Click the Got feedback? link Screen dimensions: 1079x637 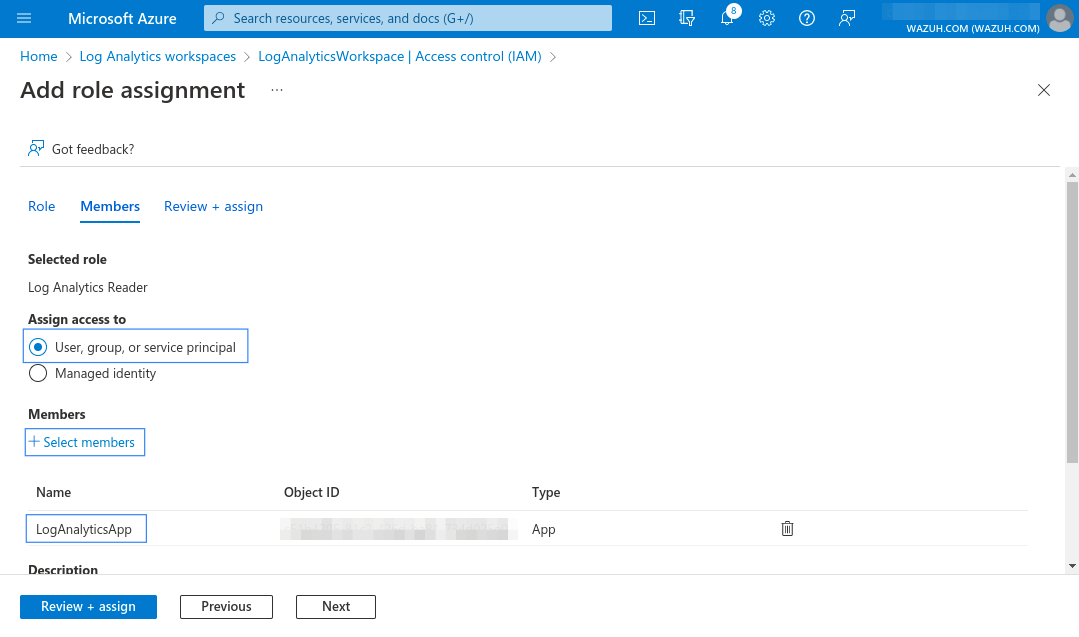point(93,149)
